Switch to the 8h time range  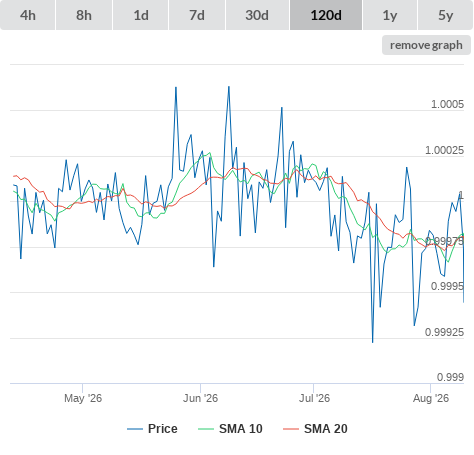coord(84,15)
